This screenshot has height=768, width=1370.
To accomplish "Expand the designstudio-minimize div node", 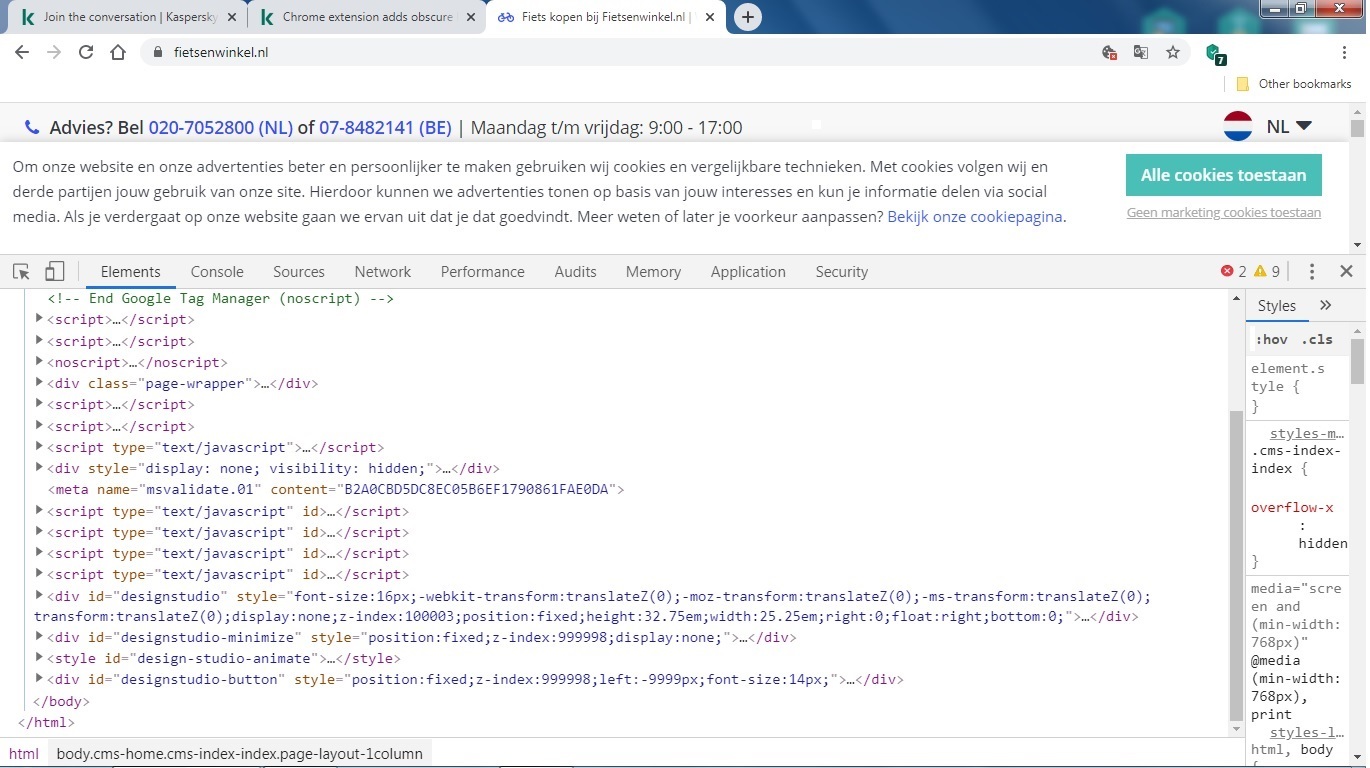I will [x=39, y=637].
